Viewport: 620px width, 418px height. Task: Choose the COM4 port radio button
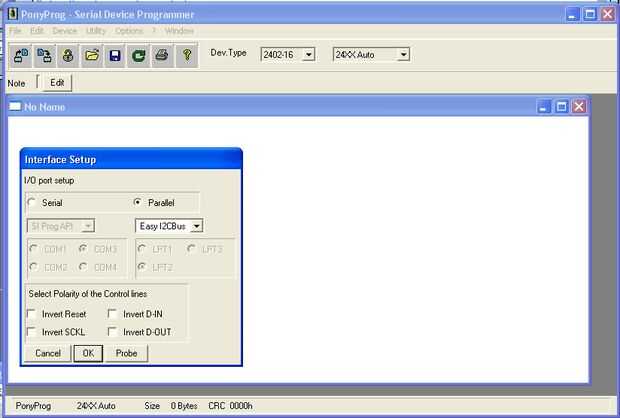pyautogui.click(x=83, y=267)
